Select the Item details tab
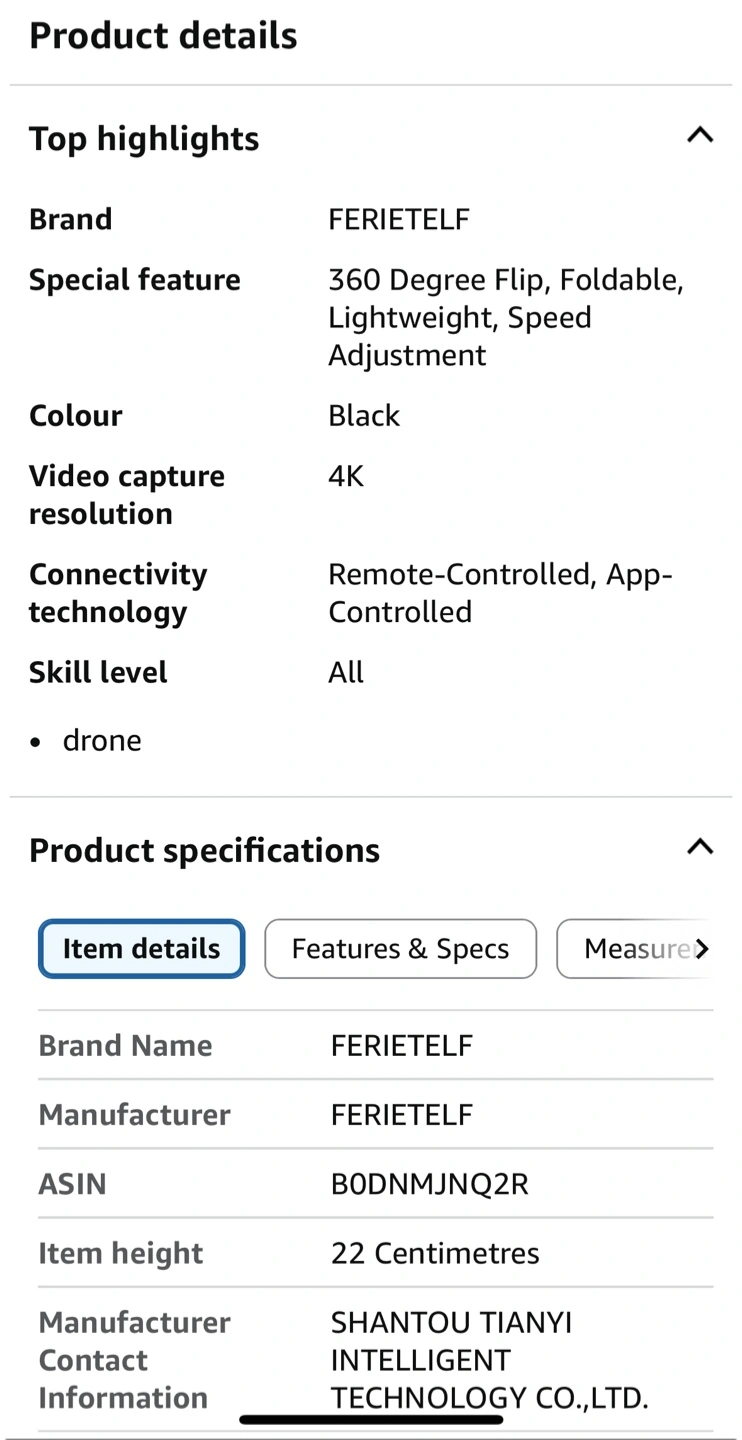Image resolution: width=742 pixels, height=1440 pixels. tap(141, 948)
